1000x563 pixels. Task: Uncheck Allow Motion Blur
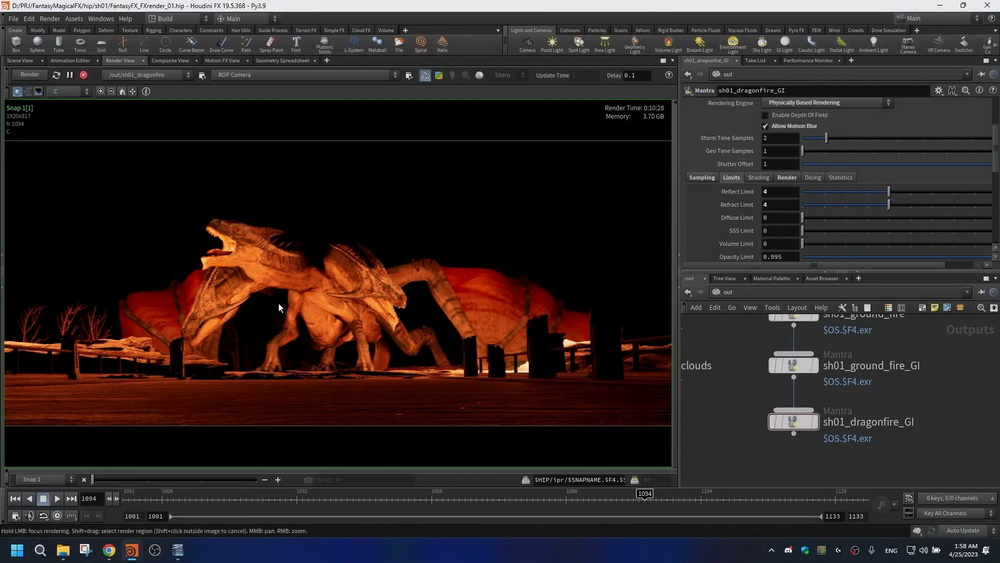[765, 126]
